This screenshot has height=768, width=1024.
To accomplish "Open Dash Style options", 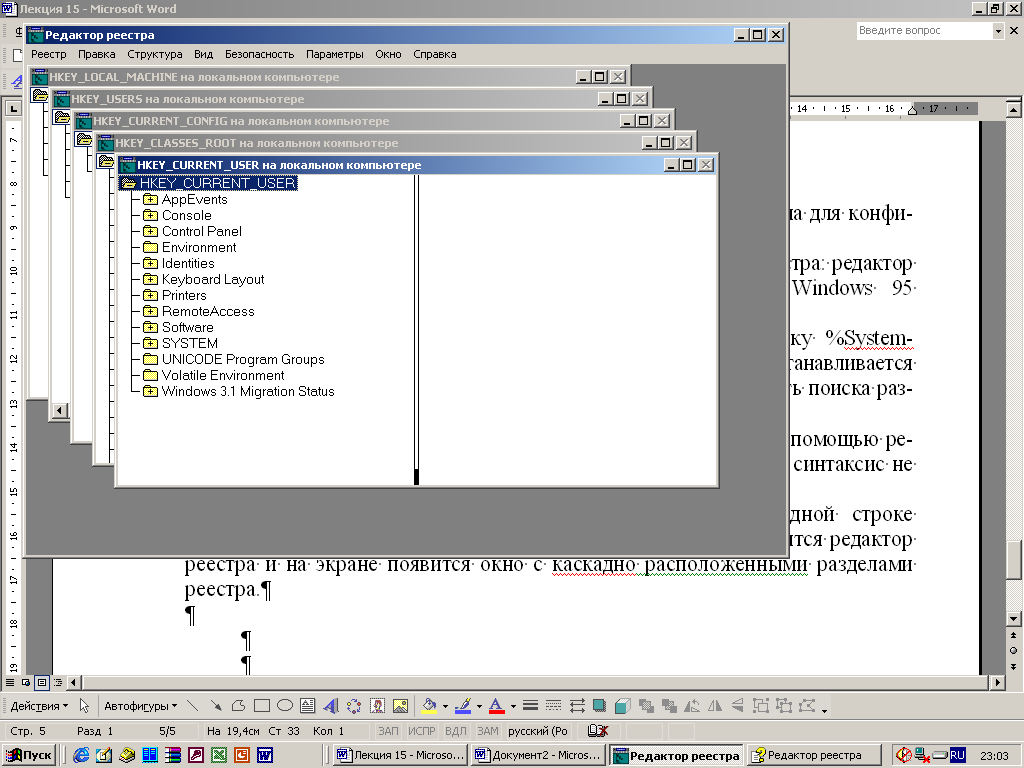I will 553,706.
